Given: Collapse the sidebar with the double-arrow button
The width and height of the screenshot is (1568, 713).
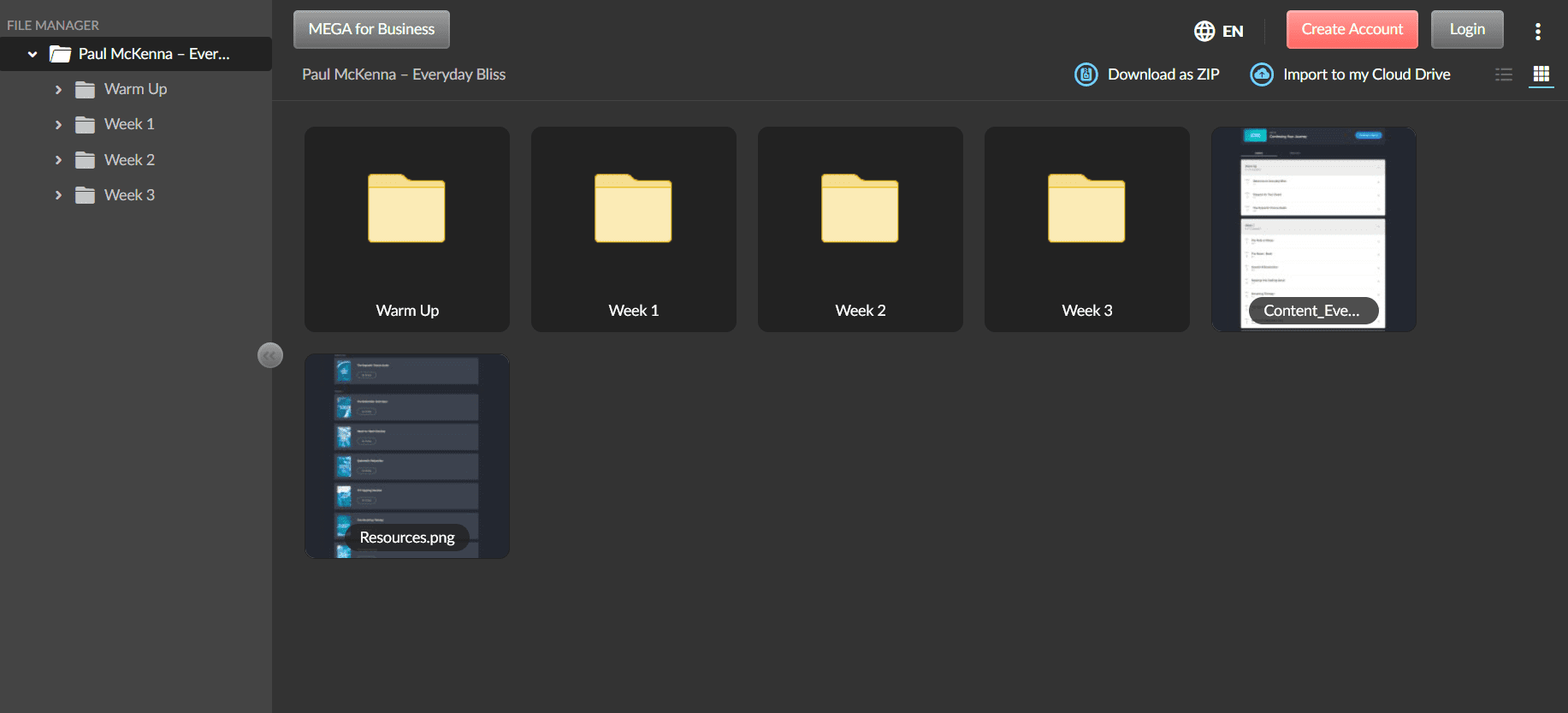Looking at the screenshot, I should (x=270, y=355).
